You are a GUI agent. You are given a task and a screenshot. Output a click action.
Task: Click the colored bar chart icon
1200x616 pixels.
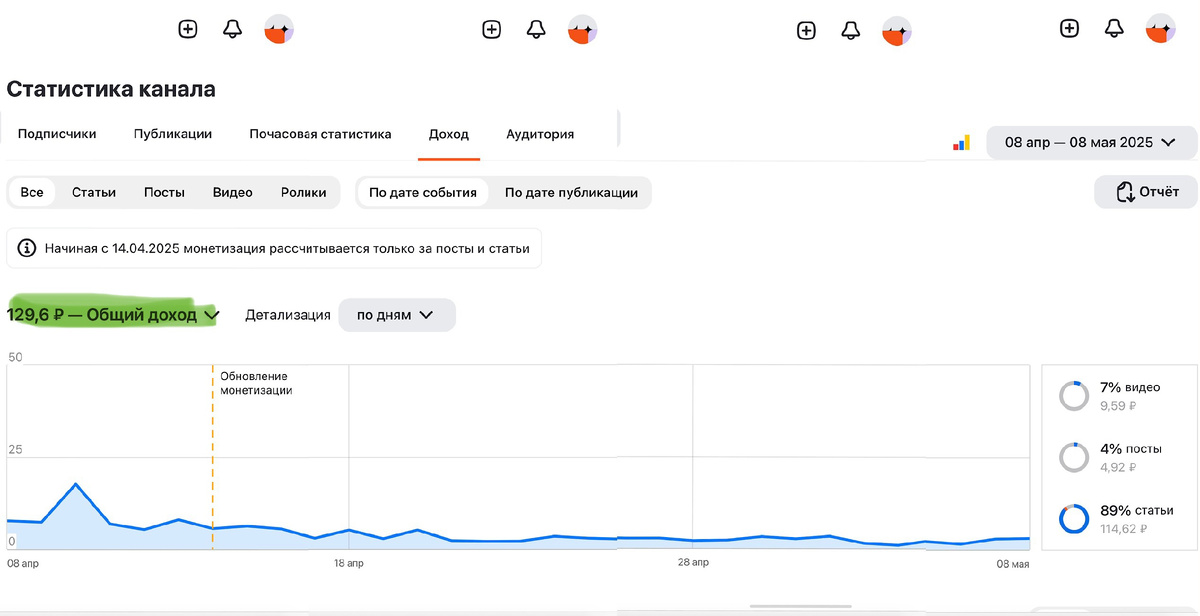pyautogui.click(x=961, y=143)
